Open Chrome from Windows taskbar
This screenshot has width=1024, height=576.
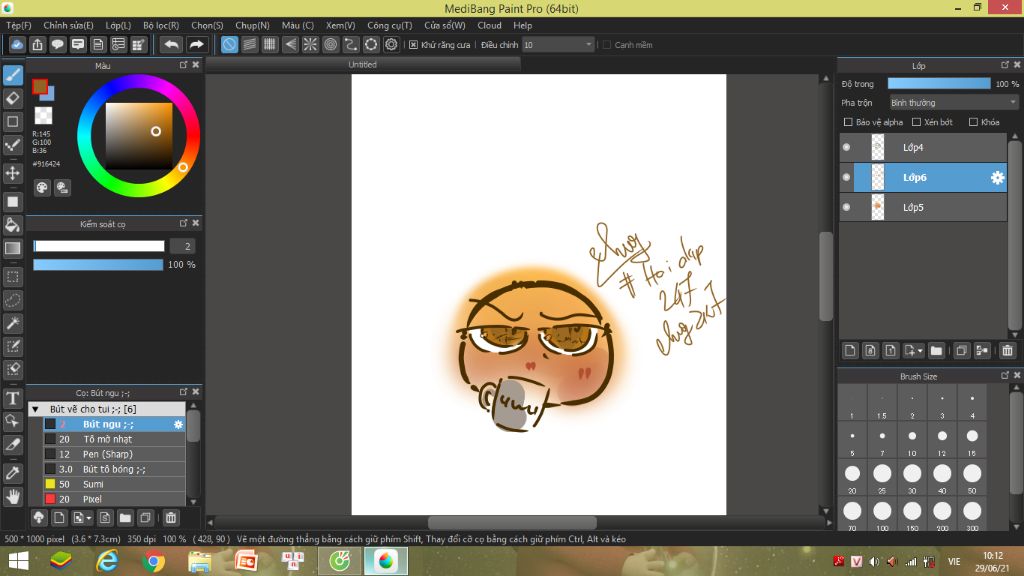[x=153, y=561]
